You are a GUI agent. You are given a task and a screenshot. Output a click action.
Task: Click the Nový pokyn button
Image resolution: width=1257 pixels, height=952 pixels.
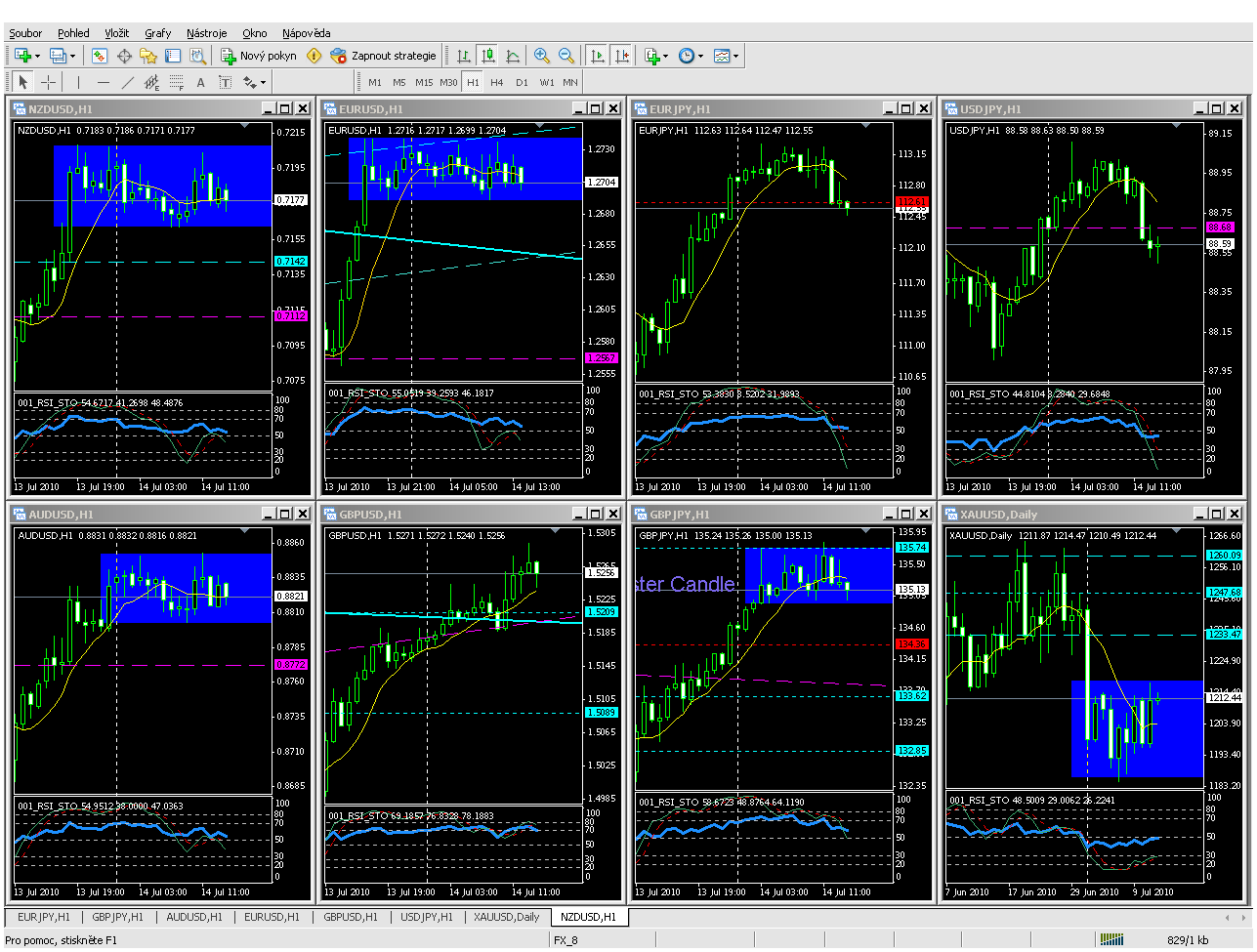click(x=259, y=57)
